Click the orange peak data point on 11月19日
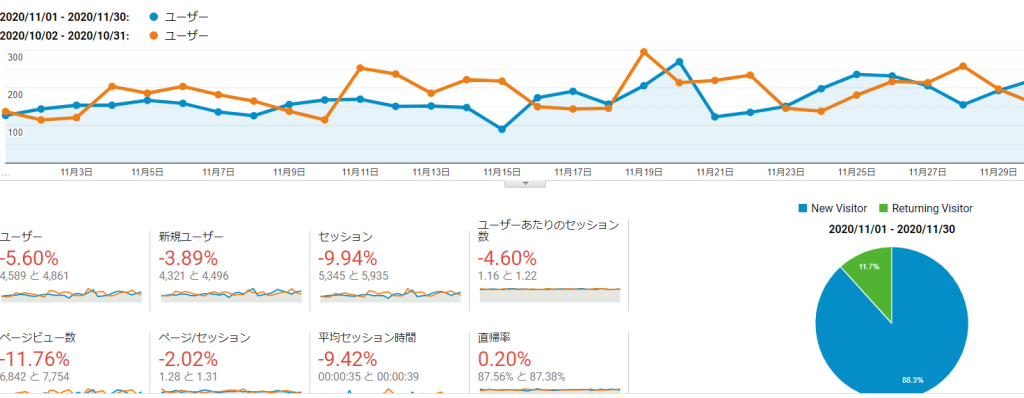1024x398 pixels. coord(644,52)
